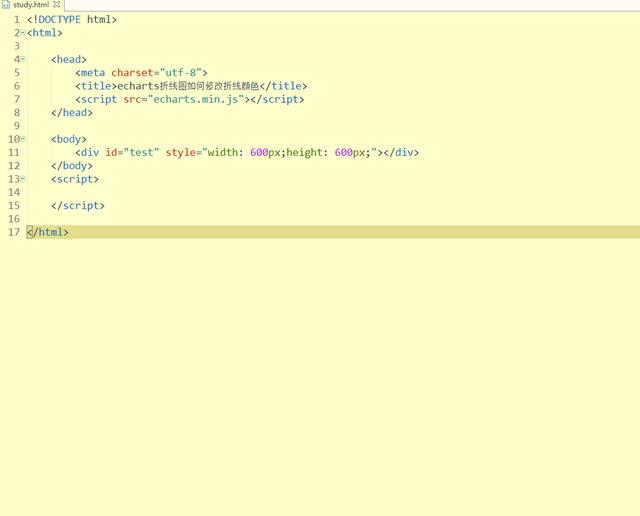640x516 pixels.
Task: Click line number 1 in the gutter
Action: pos(17,20)
